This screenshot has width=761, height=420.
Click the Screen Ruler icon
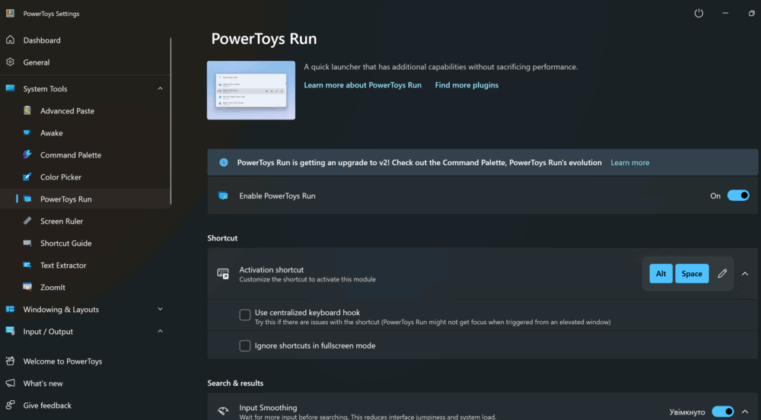pos(27,221)
